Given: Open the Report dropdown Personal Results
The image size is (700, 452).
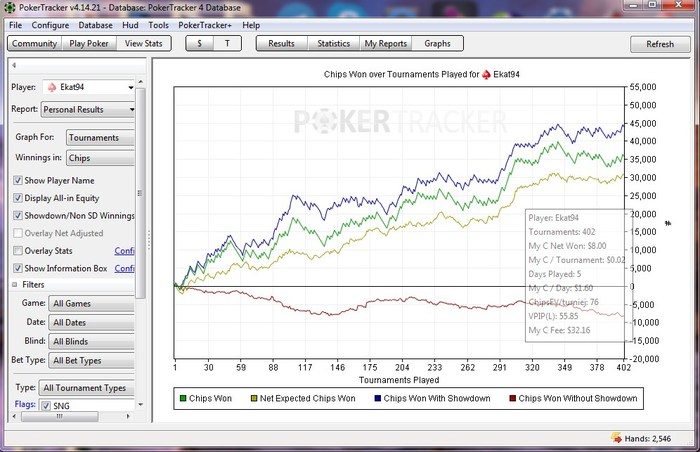Looking at the screenshot, I should pos(88,109).
